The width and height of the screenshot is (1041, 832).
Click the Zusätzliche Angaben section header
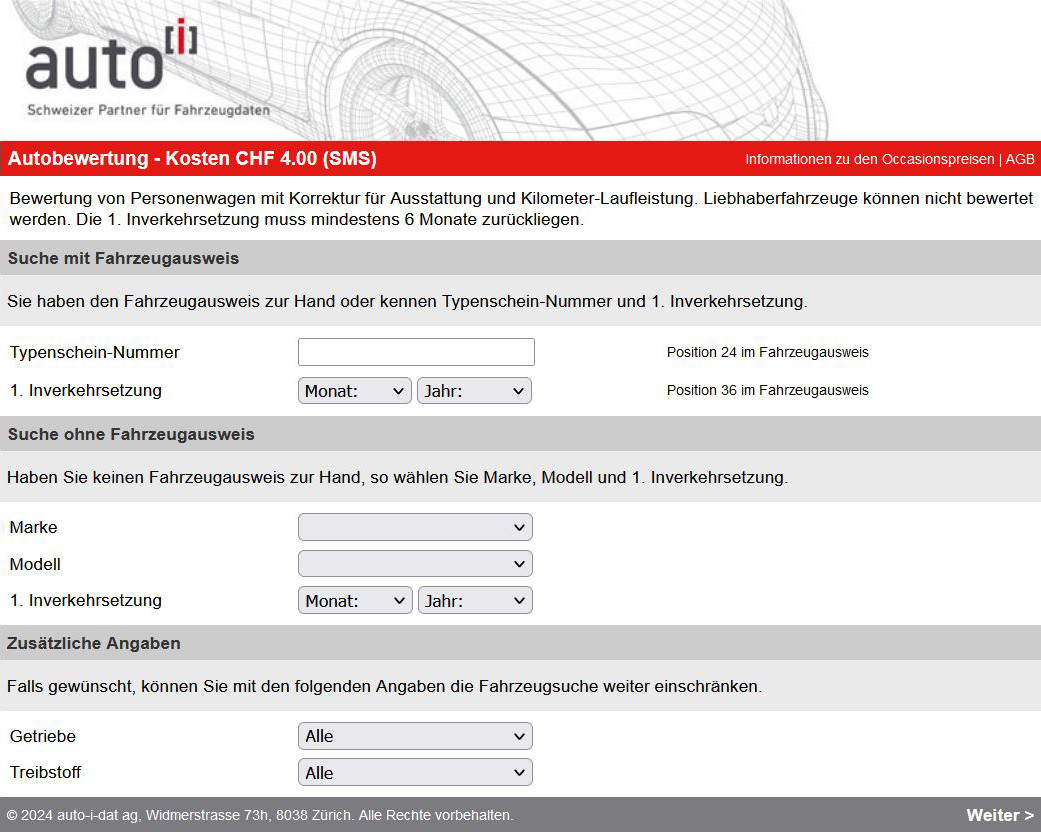tap(94, 643)
